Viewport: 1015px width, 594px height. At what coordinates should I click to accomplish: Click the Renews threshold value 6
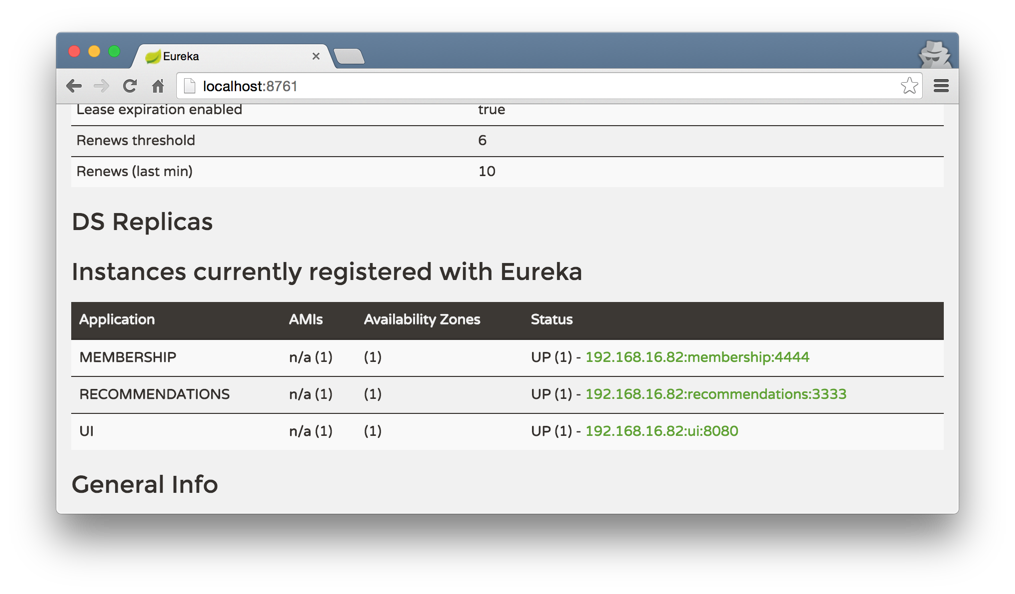(x=482, y=140)
